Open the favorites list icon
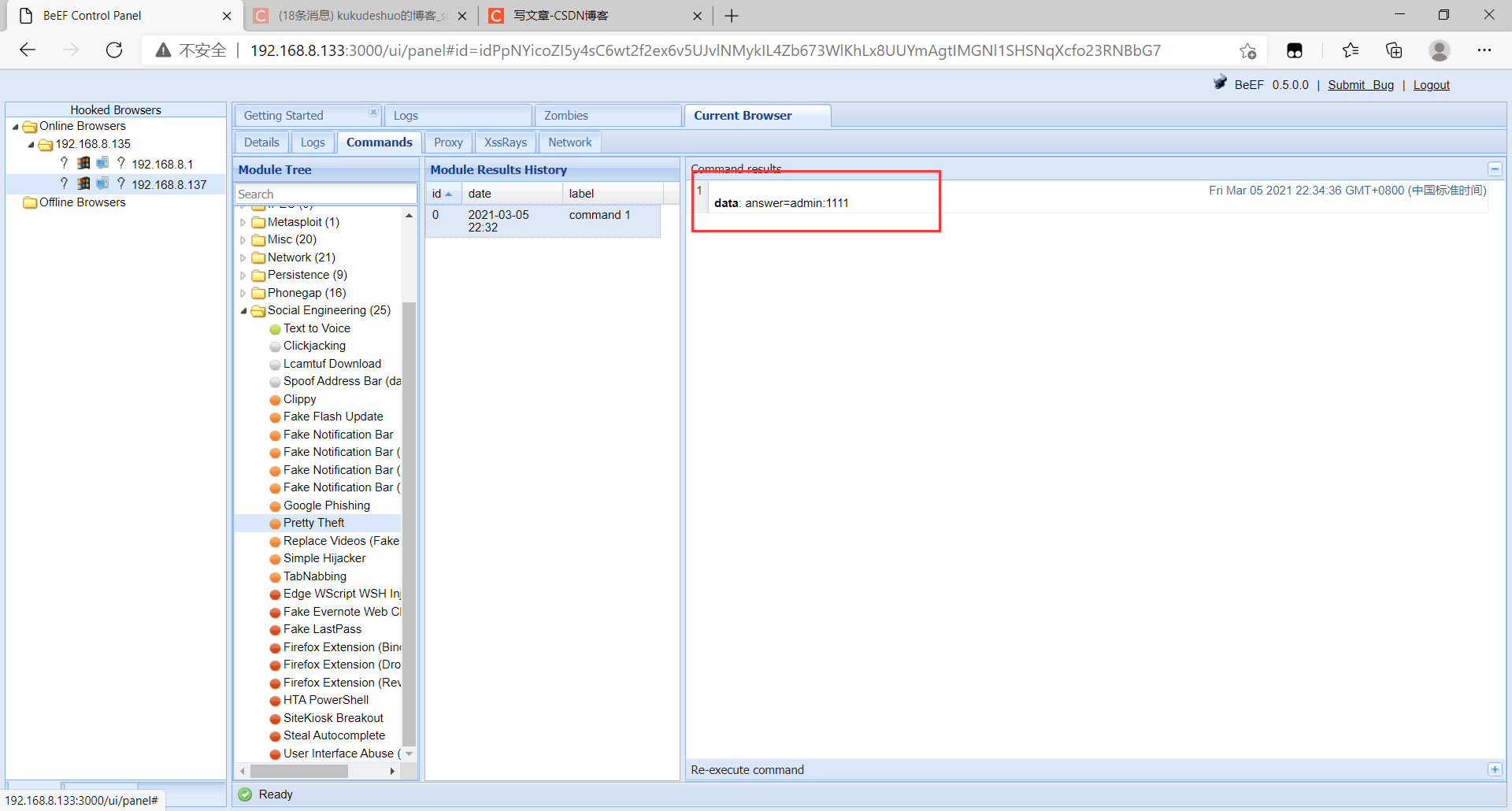Screen dimensions: 1512x811 [x=1351, y=50]
